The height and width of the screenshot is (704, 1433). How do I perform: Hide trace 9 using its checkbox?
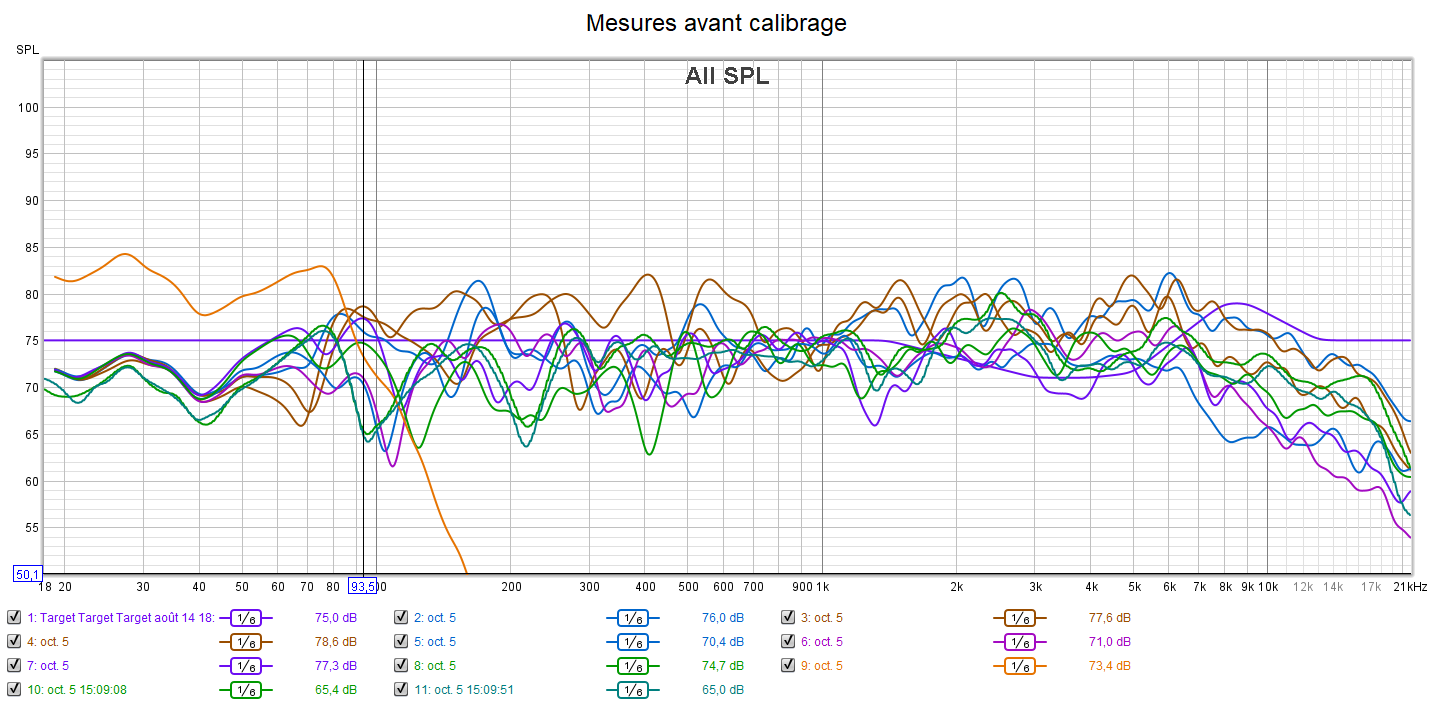click(788, 665)
